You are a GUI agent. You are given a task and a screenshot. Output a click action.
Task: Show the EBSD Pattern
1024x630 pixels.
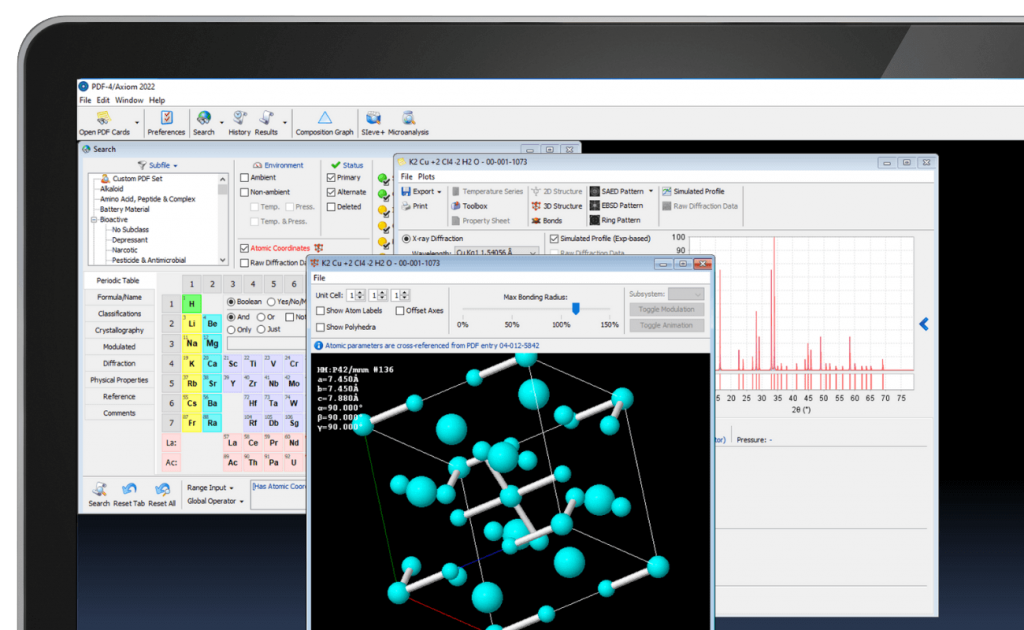616,206
